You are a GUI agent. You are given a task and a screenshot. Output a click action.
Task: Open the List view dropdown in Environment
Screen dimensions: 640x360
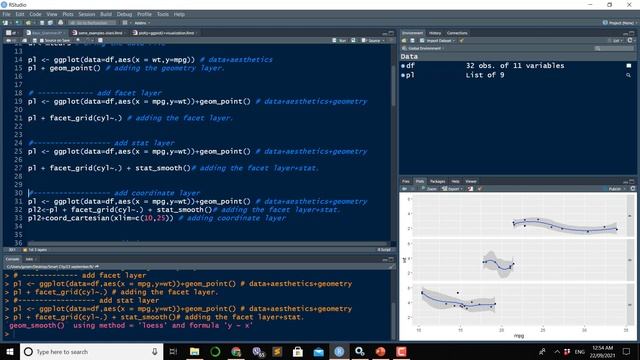pos(616,40)
